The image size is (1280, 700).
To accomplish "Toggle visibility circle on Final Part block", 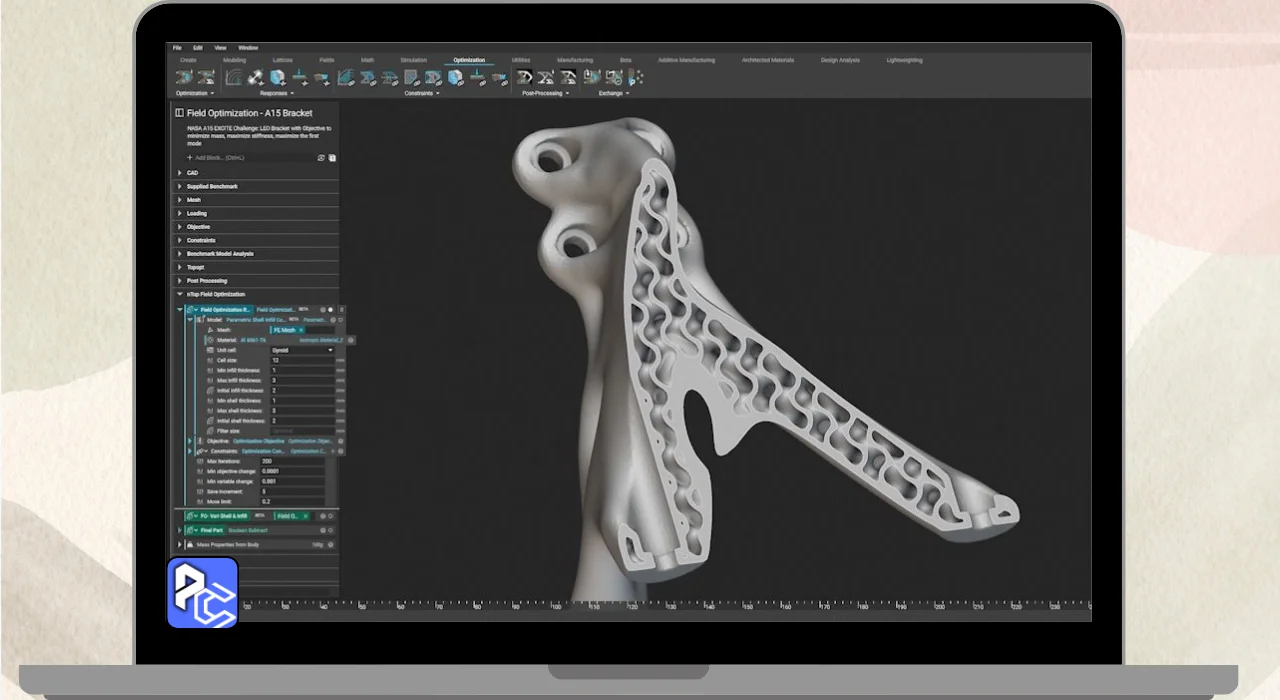I will point(331,530).
